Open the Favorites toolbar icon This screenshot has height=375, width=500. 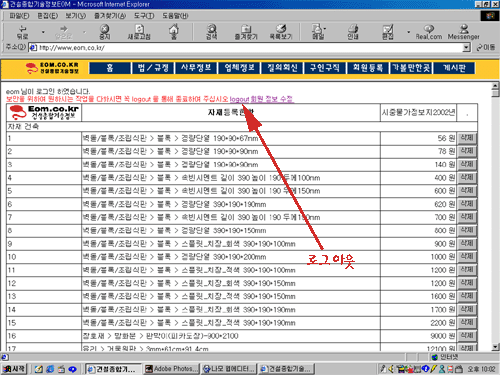(x=246, y=32)
